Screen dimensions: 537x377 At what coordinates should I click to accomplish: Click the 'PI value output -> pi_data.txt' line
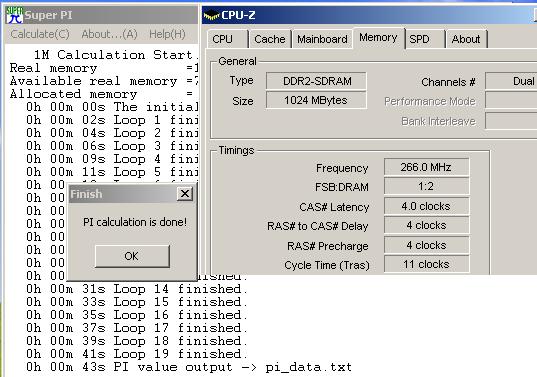pos(189,367)
